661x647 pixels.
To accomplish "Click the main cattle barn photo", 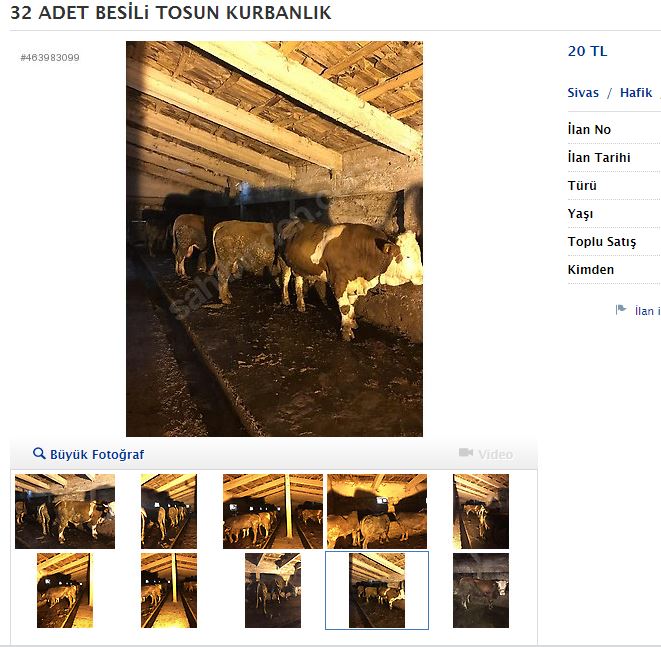I will pyautogui.click(x=274, y=239).
